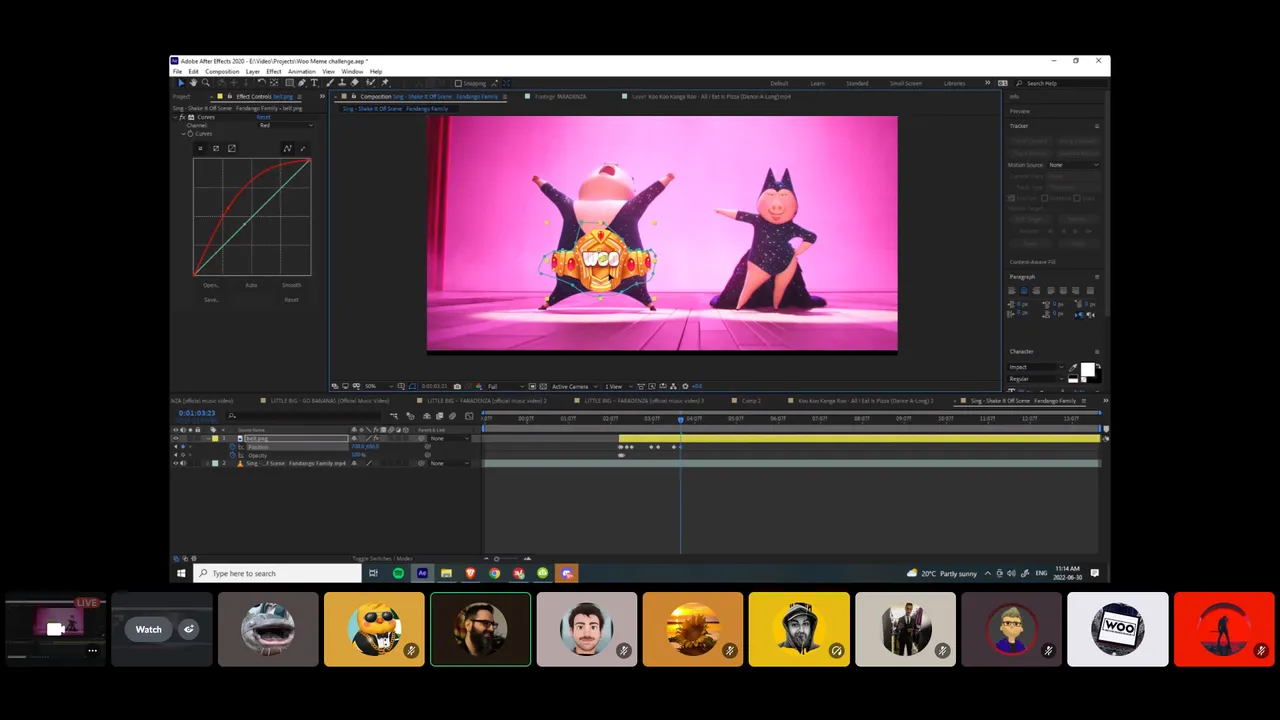Toggle the Position stopwatch on belt.png
This screenshot has height=720, width=1280.
232,447
